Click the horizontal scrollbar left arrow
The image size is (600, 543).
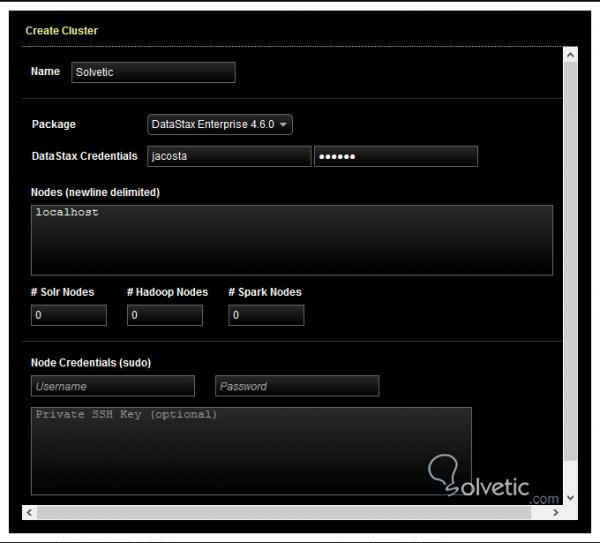(x=29, y=513)
